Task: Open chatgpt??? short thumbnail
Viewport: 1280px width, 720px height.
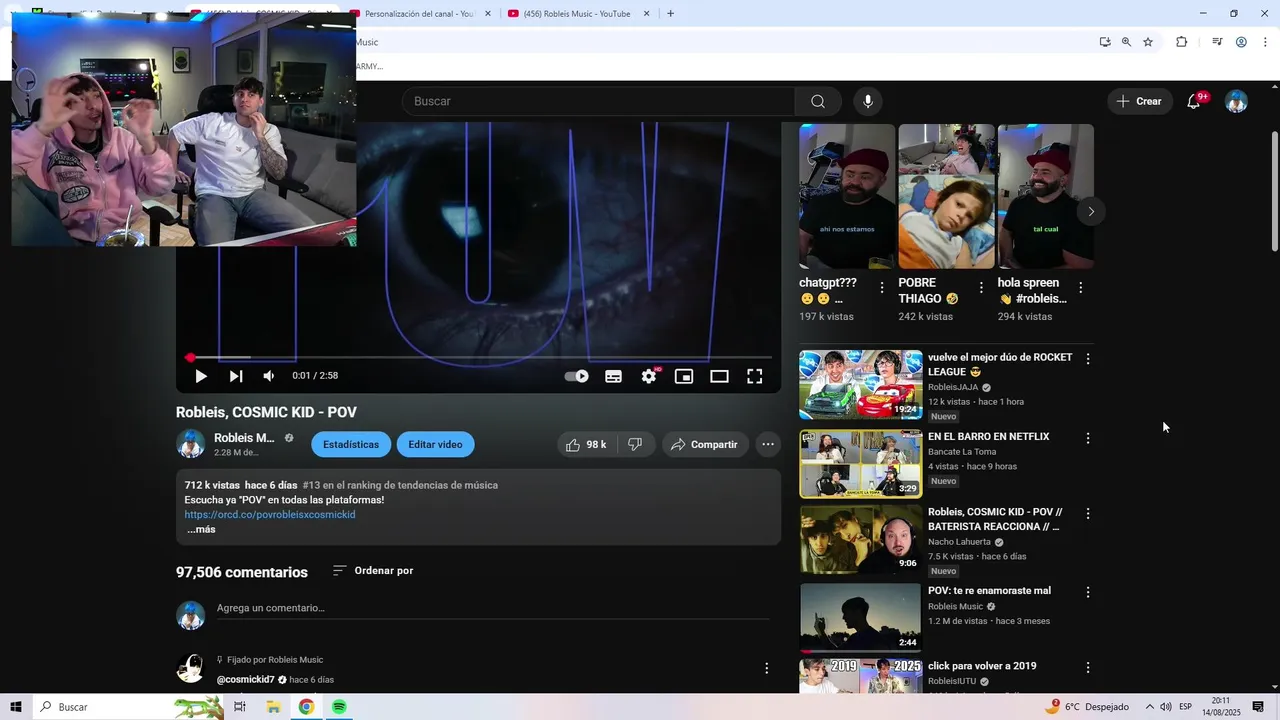Action: [847, 196]
